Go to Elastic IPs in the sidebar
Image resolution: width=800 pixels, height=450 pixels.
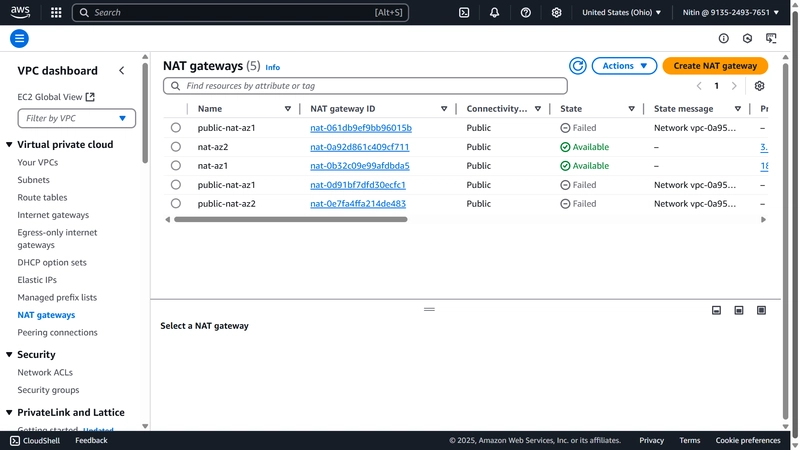tap(37, 280)
